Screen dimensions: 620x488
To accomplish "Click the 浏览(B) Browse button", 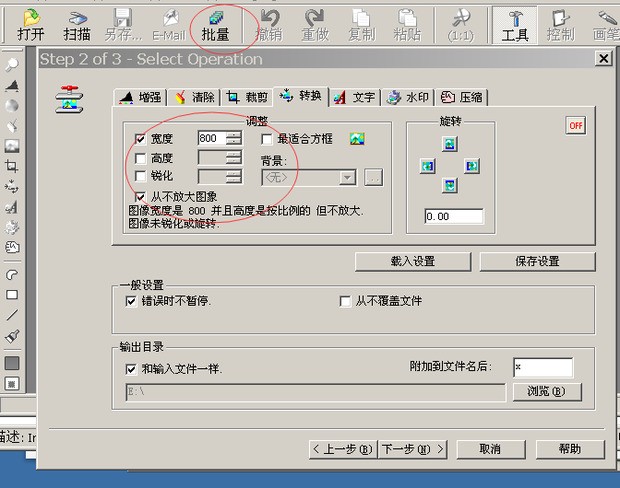I will [x=547, y=392].
